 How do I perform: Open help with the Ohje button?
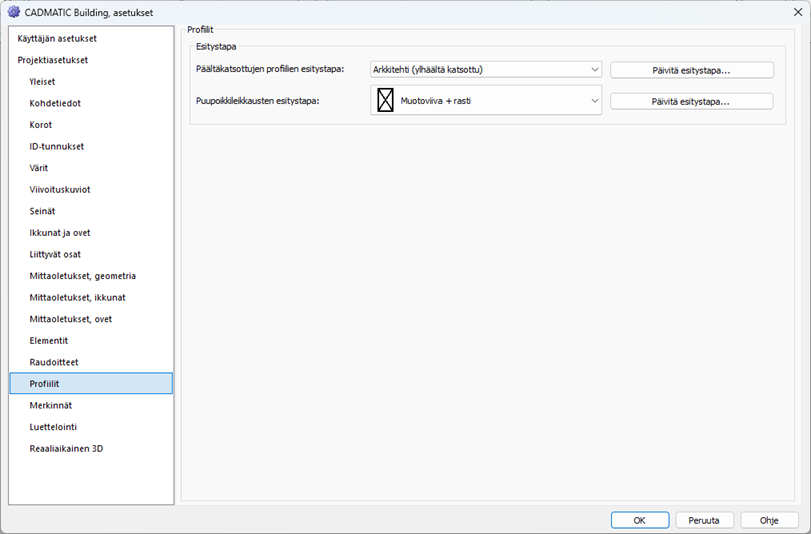(768, 520)
